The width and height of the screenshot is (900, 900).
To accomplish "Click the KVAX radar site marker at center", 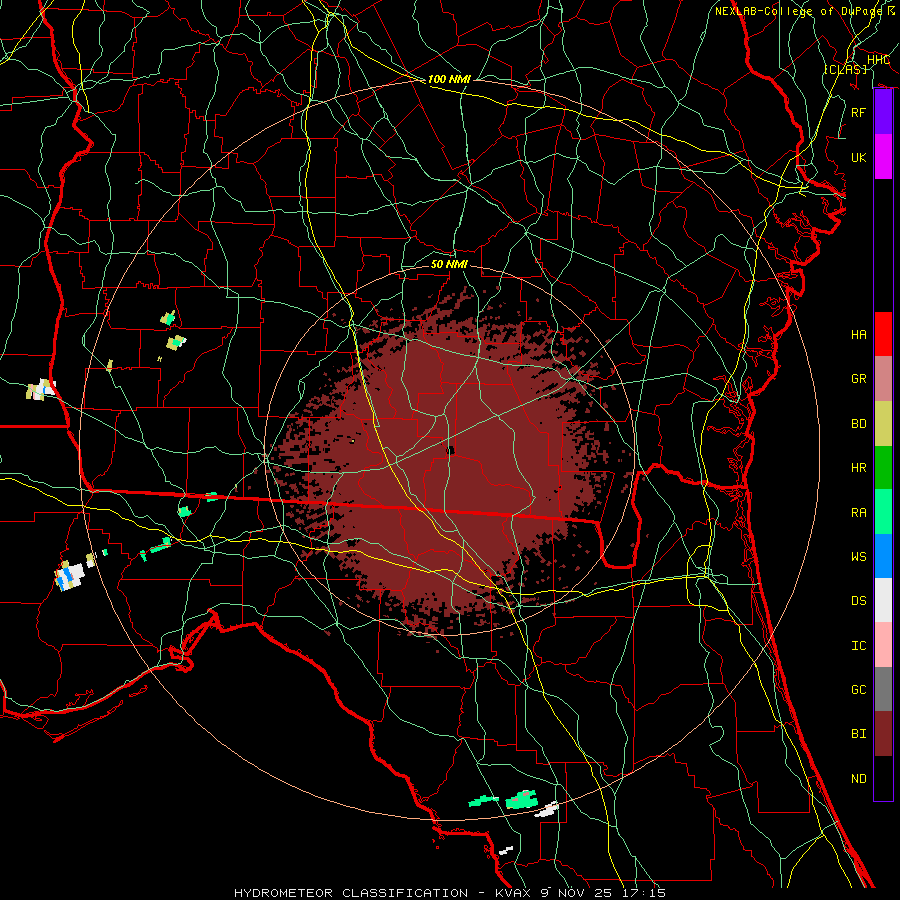I will 451,451.
